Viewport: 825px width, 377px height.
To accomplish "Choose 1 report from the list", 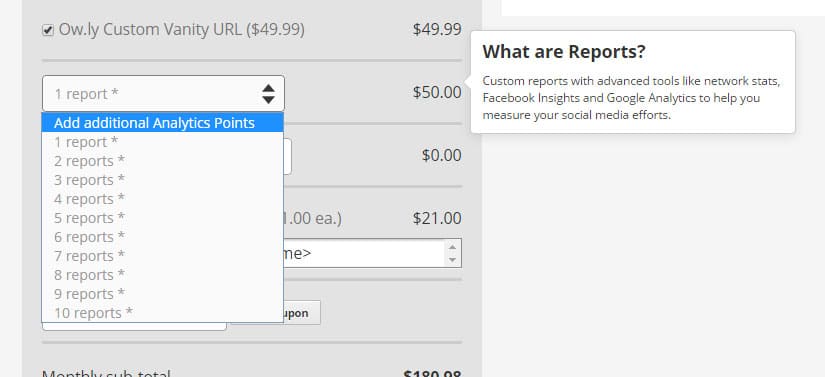I will [163, 142].
